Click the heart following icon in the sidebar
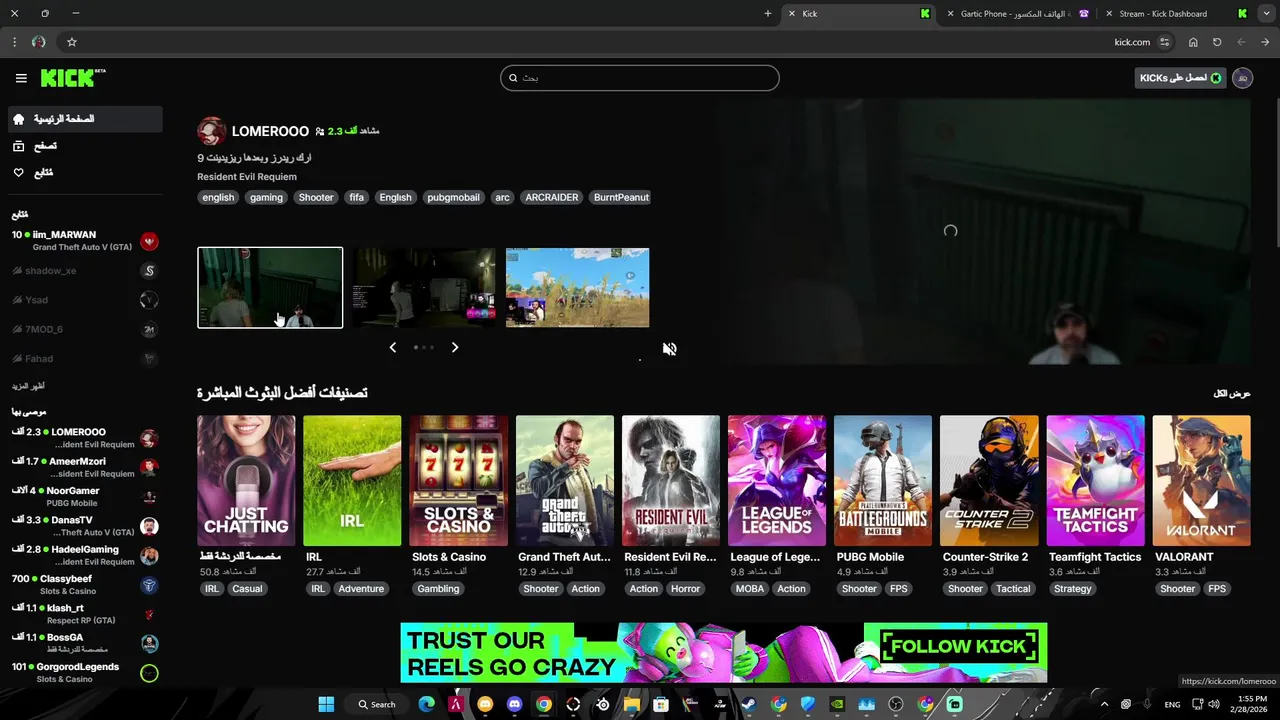This screenshot has width=1280, height=720. point(18,173)
